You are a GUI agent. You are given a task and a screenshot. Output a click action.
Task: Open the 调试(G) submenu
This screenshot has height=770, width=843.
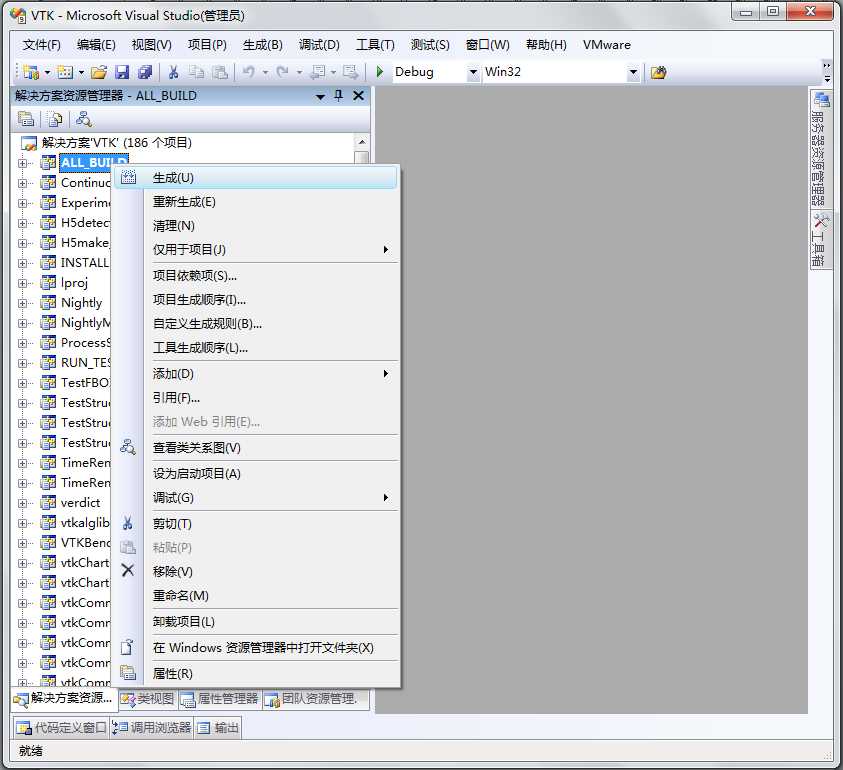(x=272, y=497)
